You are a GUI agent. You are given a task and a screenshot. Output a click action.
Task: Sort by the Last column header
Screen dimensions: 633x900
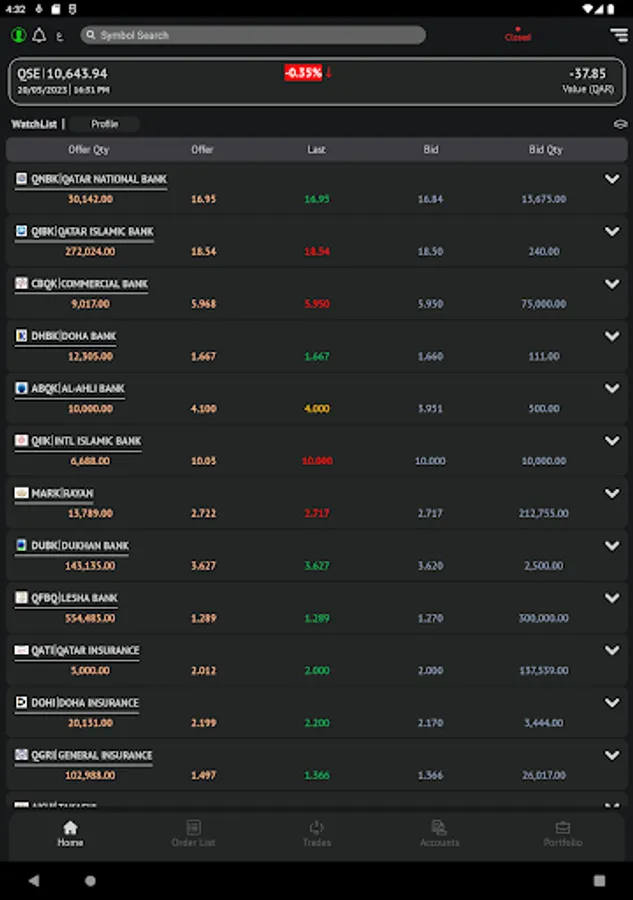pos(316,150)
